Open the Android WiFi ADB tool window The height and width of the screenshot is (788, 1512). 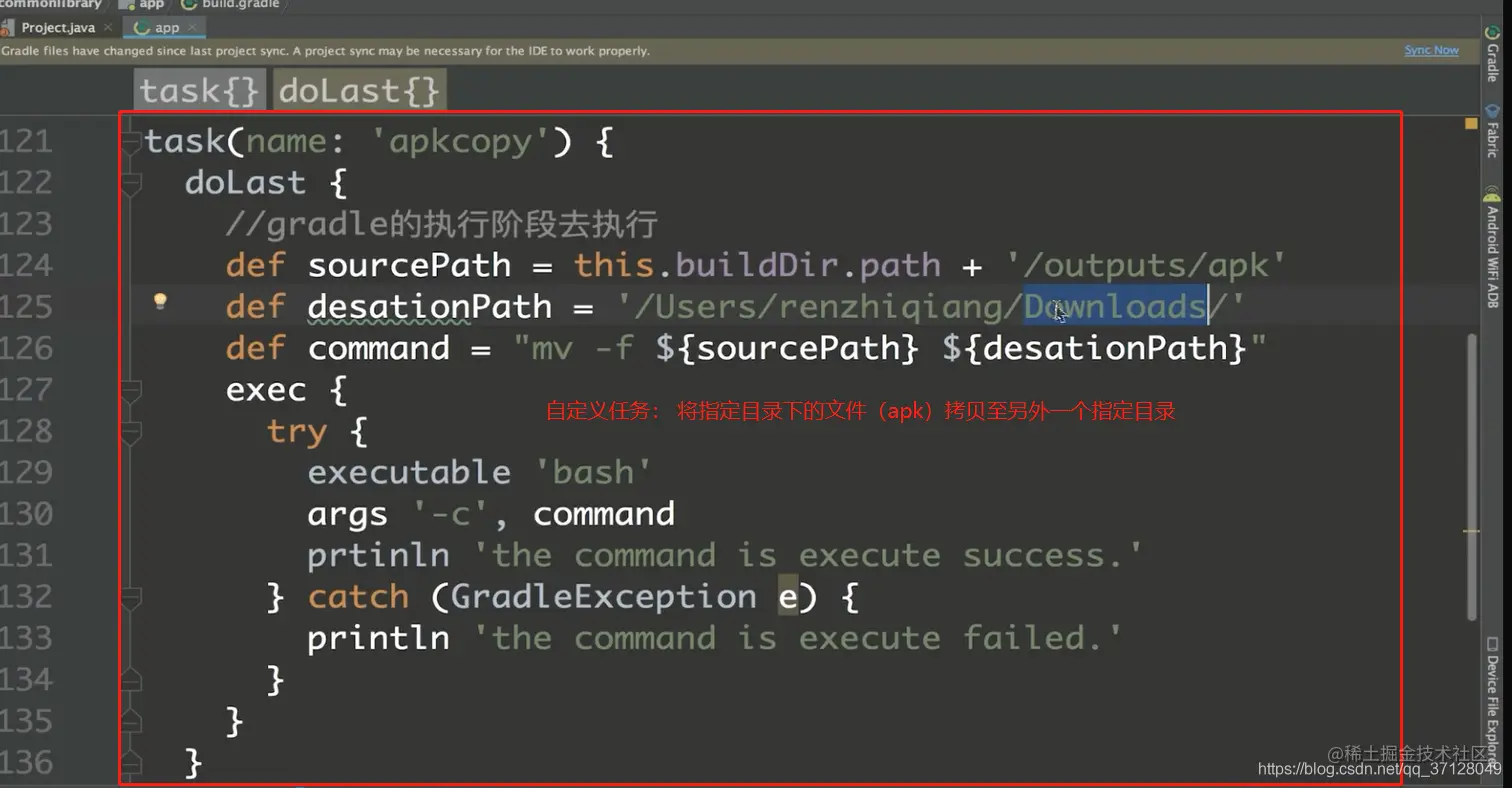pyautogui.click(x=1492, y=249)
